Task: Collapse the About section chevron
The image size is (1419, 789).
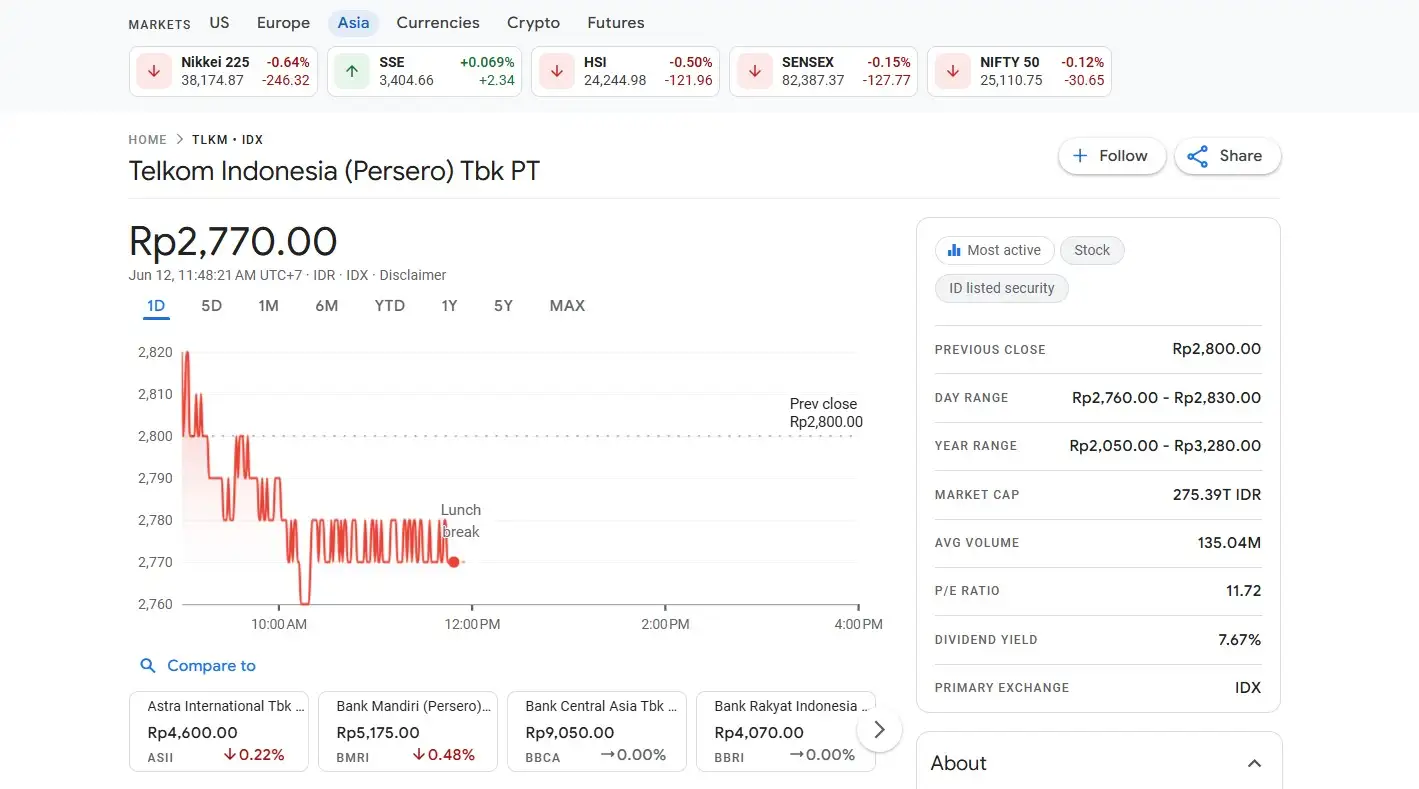Action: click(x=1254, y=764)
